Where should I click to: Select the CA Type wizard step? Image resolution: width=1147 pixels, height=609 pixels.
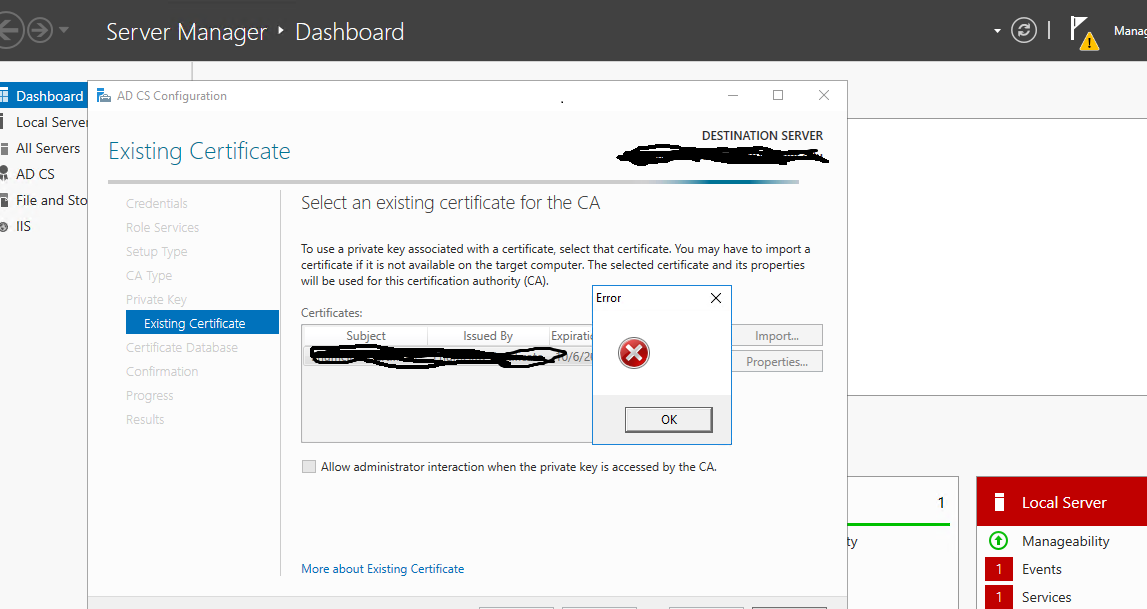148,276
